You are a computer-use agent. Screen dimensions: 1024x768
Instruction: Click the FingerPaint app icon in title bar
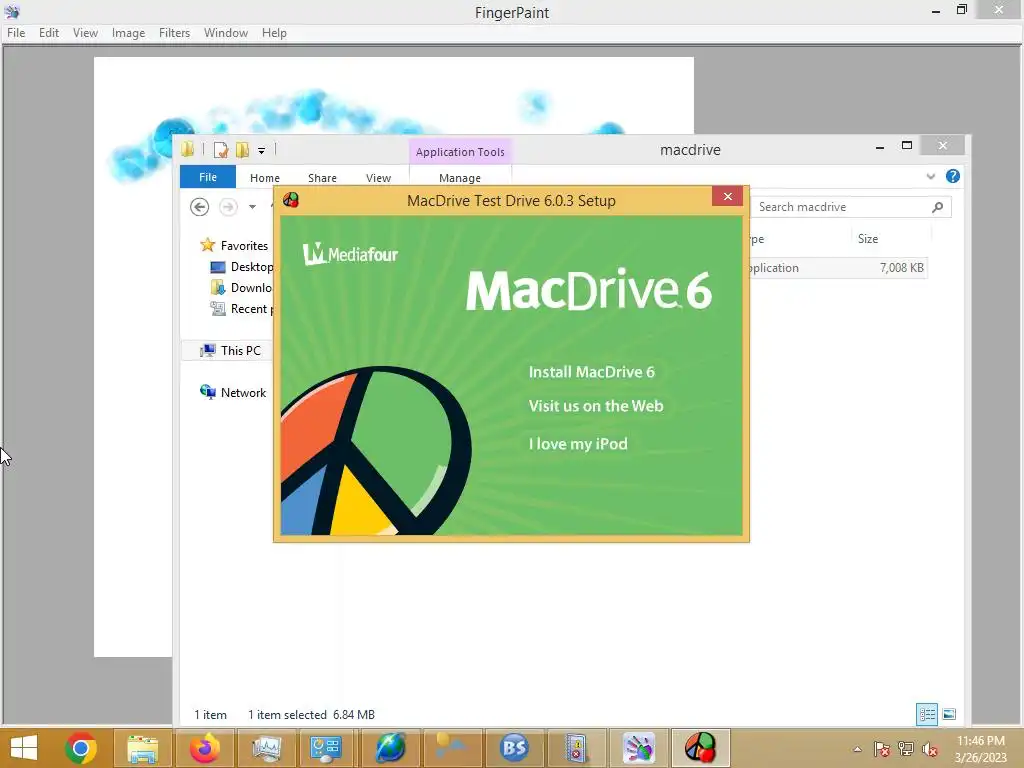[x=12, y=12]
